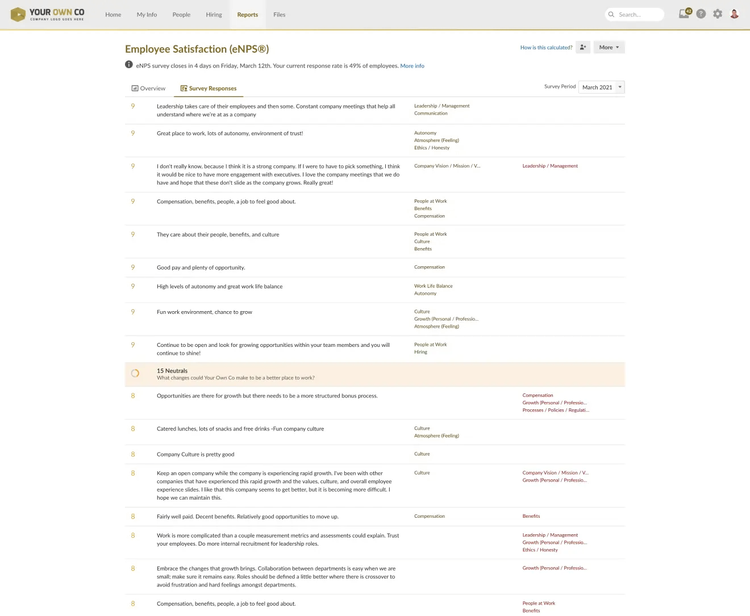Open the People menu

click(181, 14)
